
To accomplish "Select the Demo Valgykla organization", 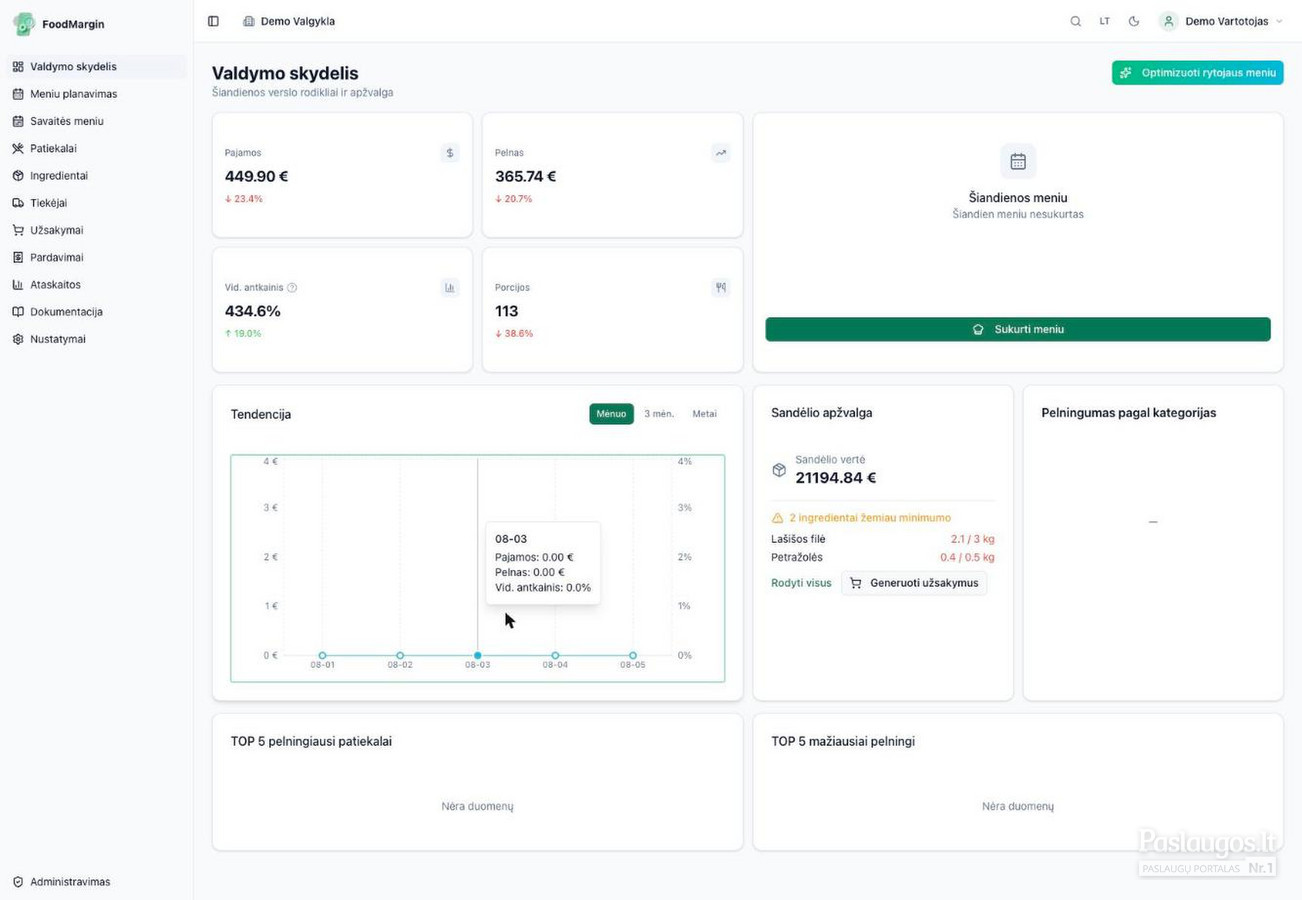I will point(289,21).
